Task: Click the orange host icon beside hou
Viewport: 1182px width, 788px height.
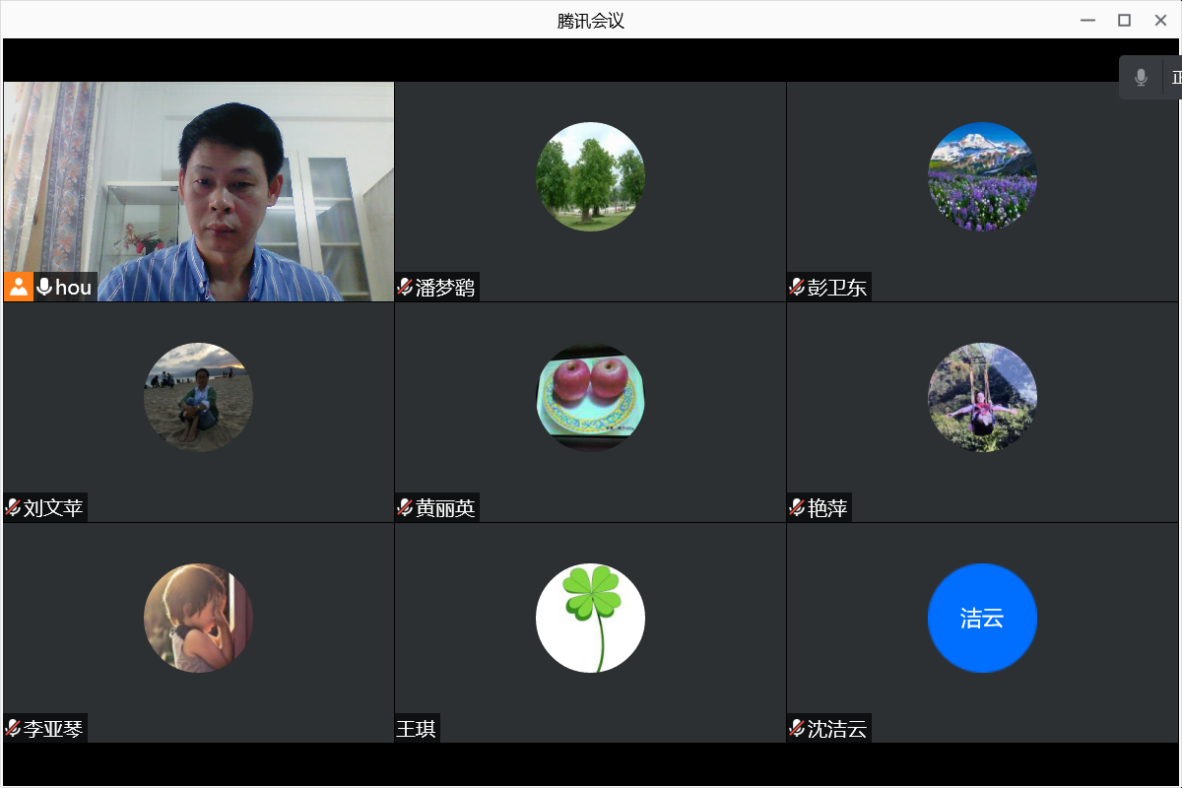Action: (x=18, y=287)
